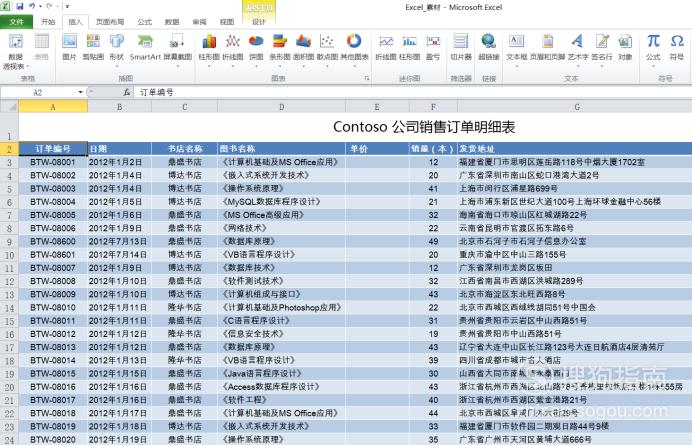This screenshot has height=445, width=692.
Task: Open header and footer (页眉和页脚)
Action: tap(547, 47)
